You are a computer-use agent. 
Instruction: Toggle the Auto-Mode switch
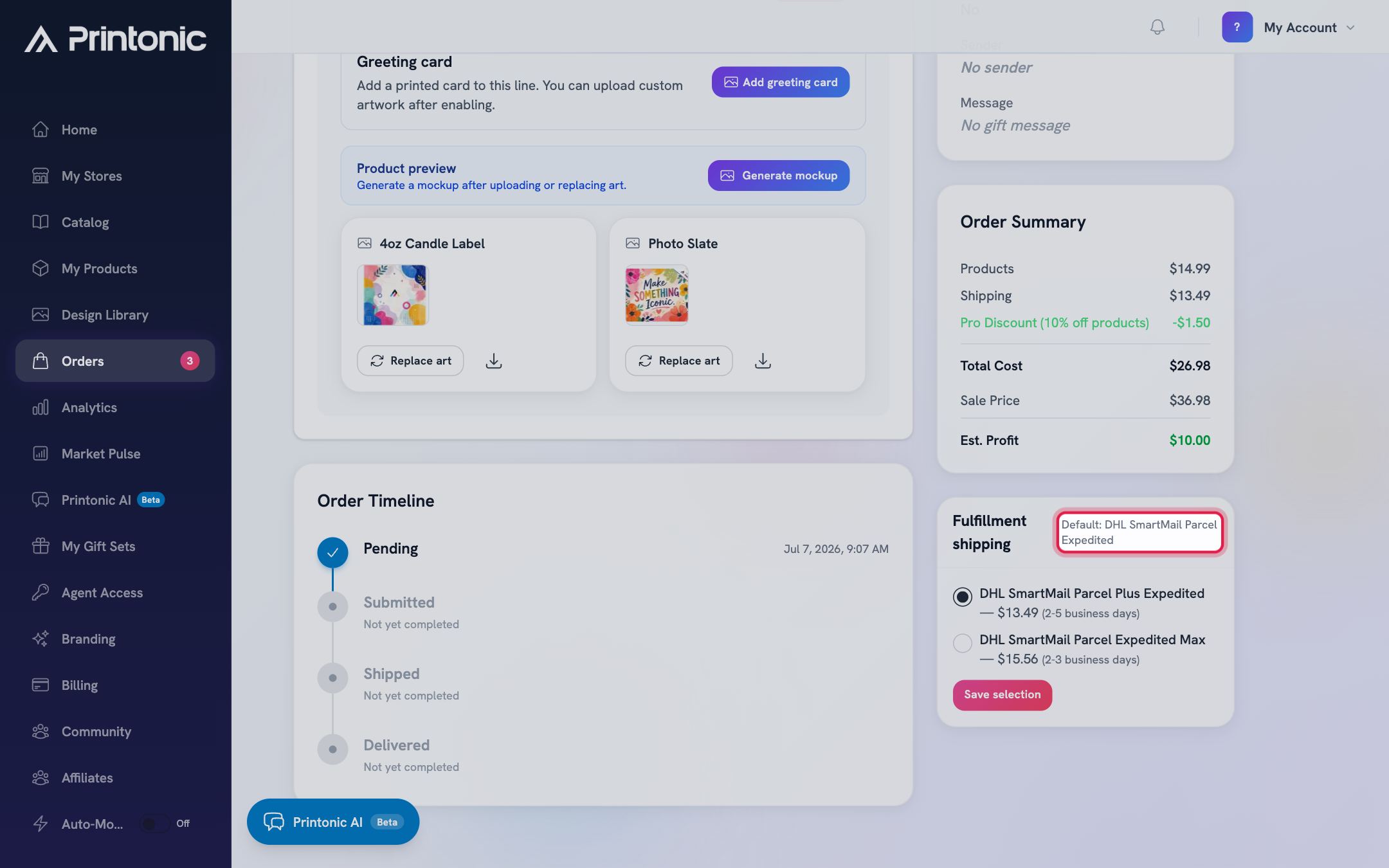(x=155, y=824)
